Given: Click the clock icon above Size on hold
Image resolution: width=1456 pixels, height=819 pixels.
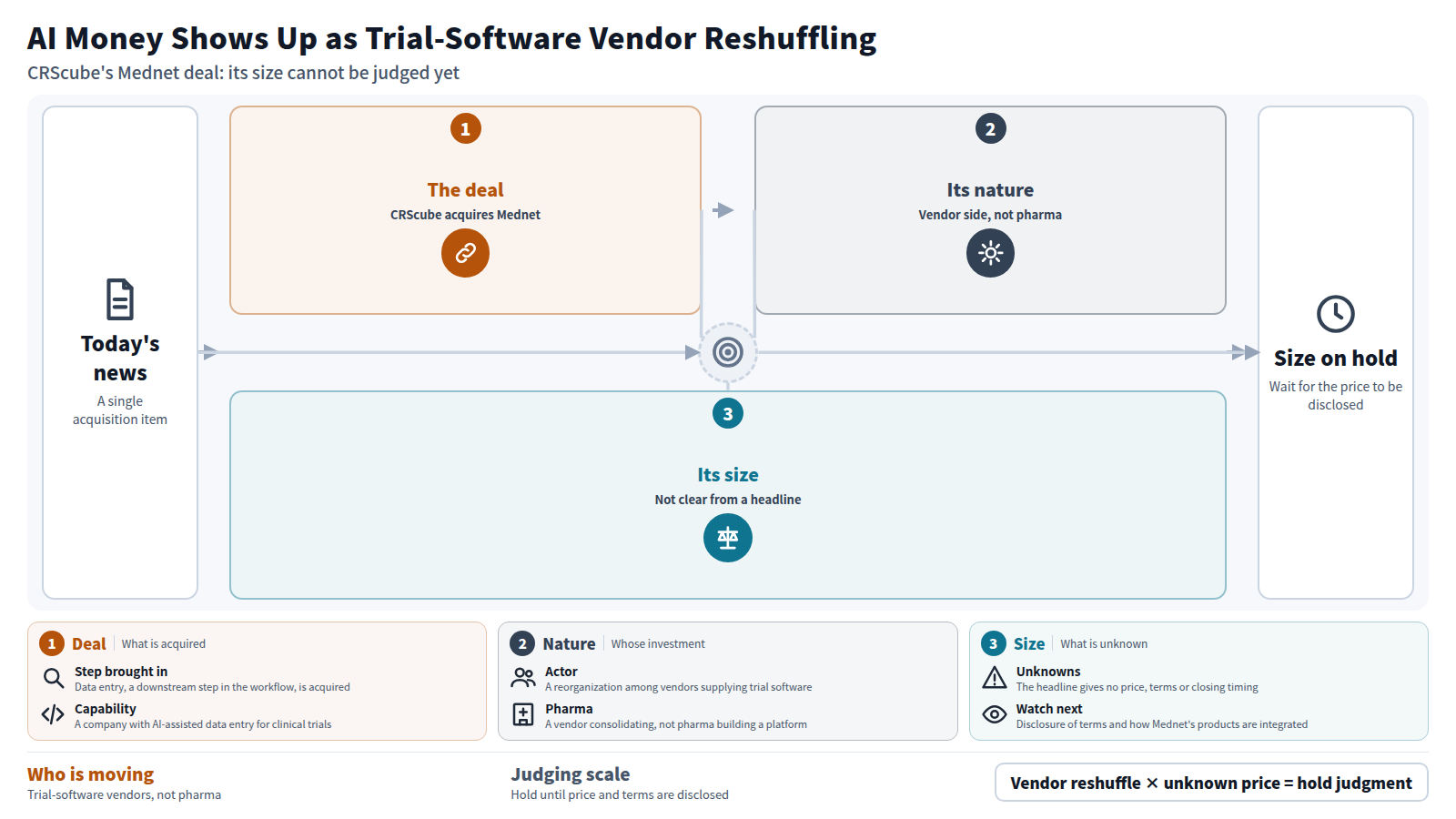Looking at the screenshot, I should coord(1336,314).
